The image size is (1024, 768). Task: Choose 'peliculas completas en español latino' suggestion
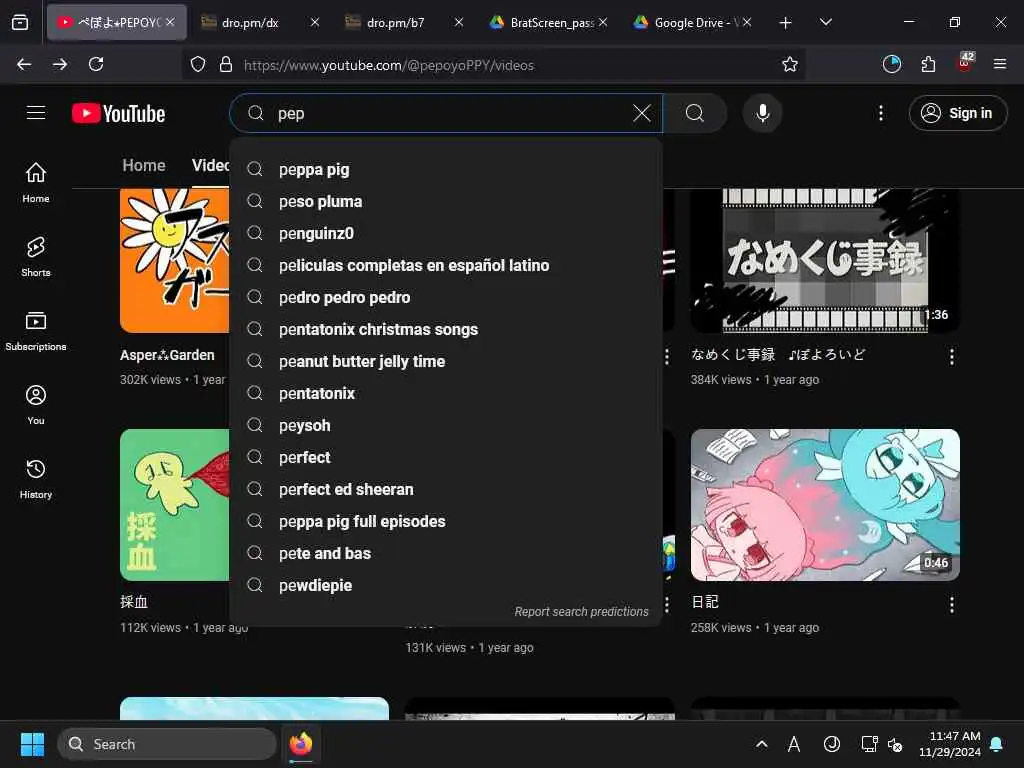point(446,266)
